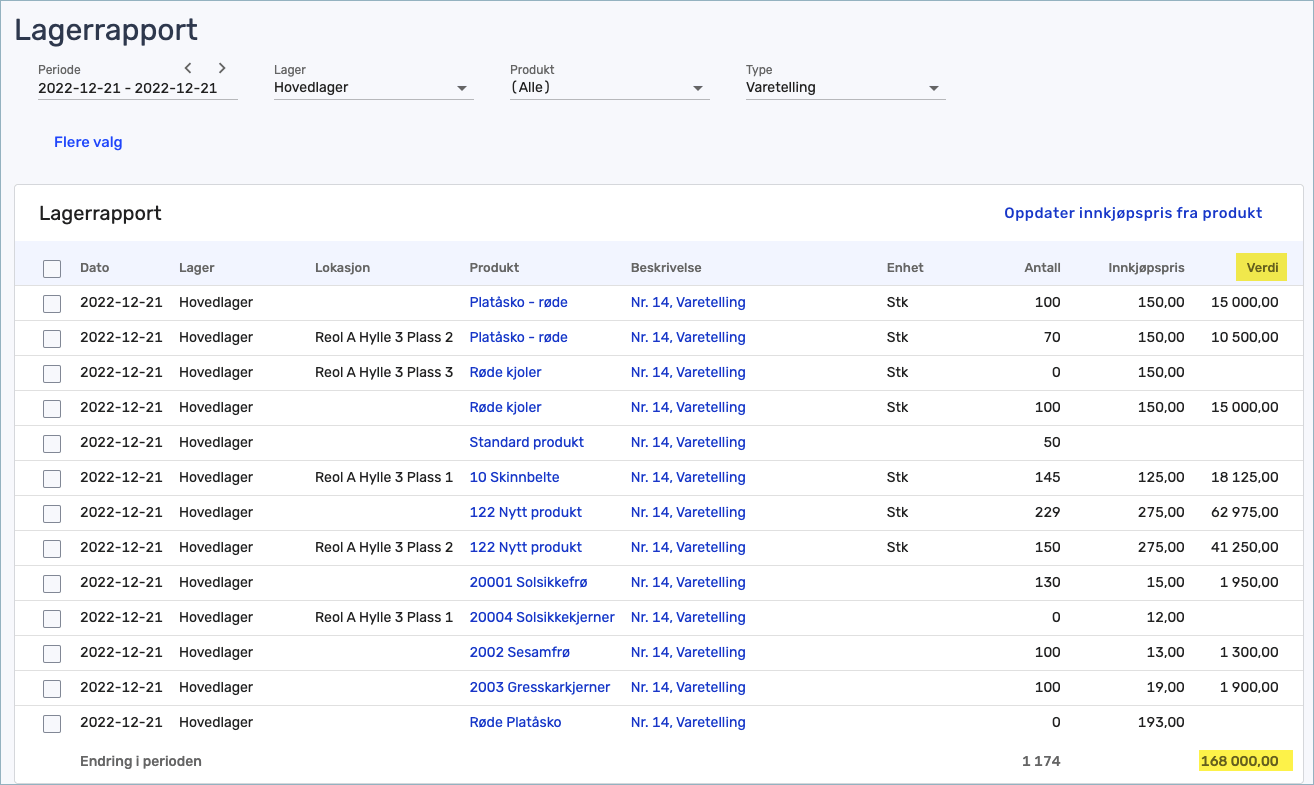The width and height of the screenshot is (1314, 785).
Task: Toggle the select-all checkbox in header
Action: [52, 268]
